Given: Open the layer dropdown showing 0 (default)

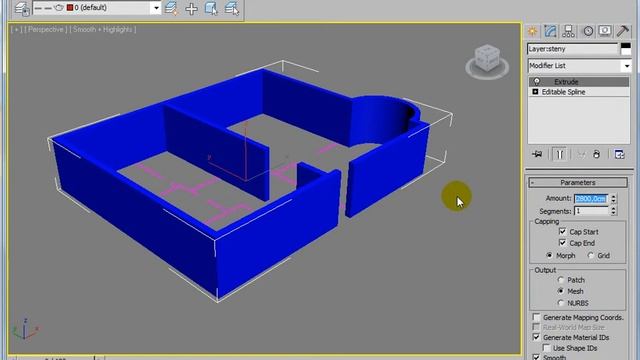Looking at the screenshot, I should [x=97, y=8].
